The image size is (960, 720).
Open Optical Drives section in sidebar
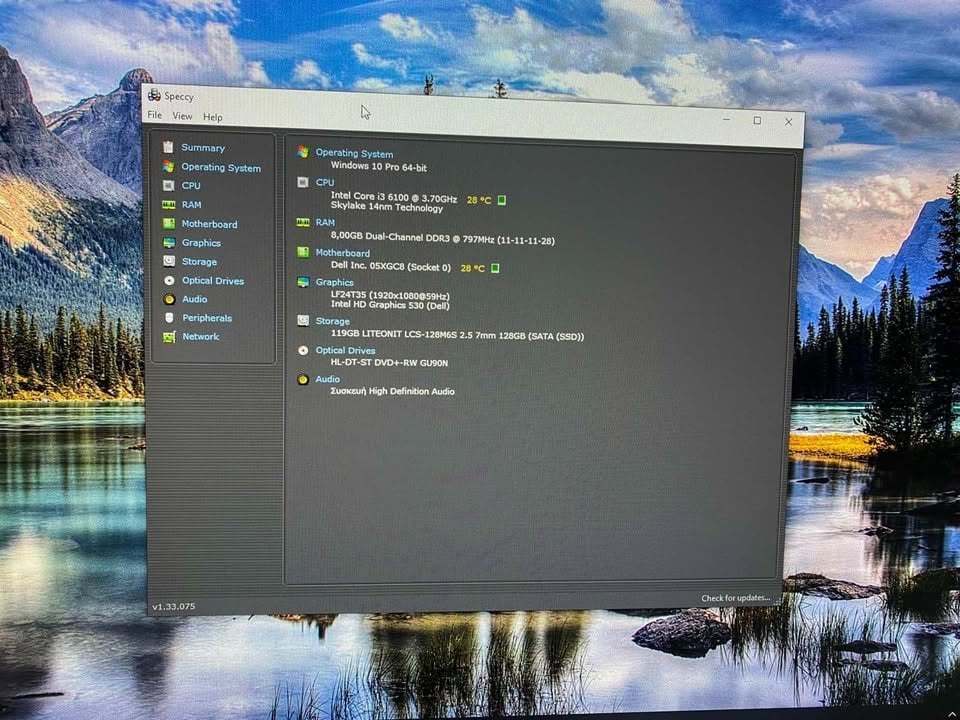pos(213,281)
